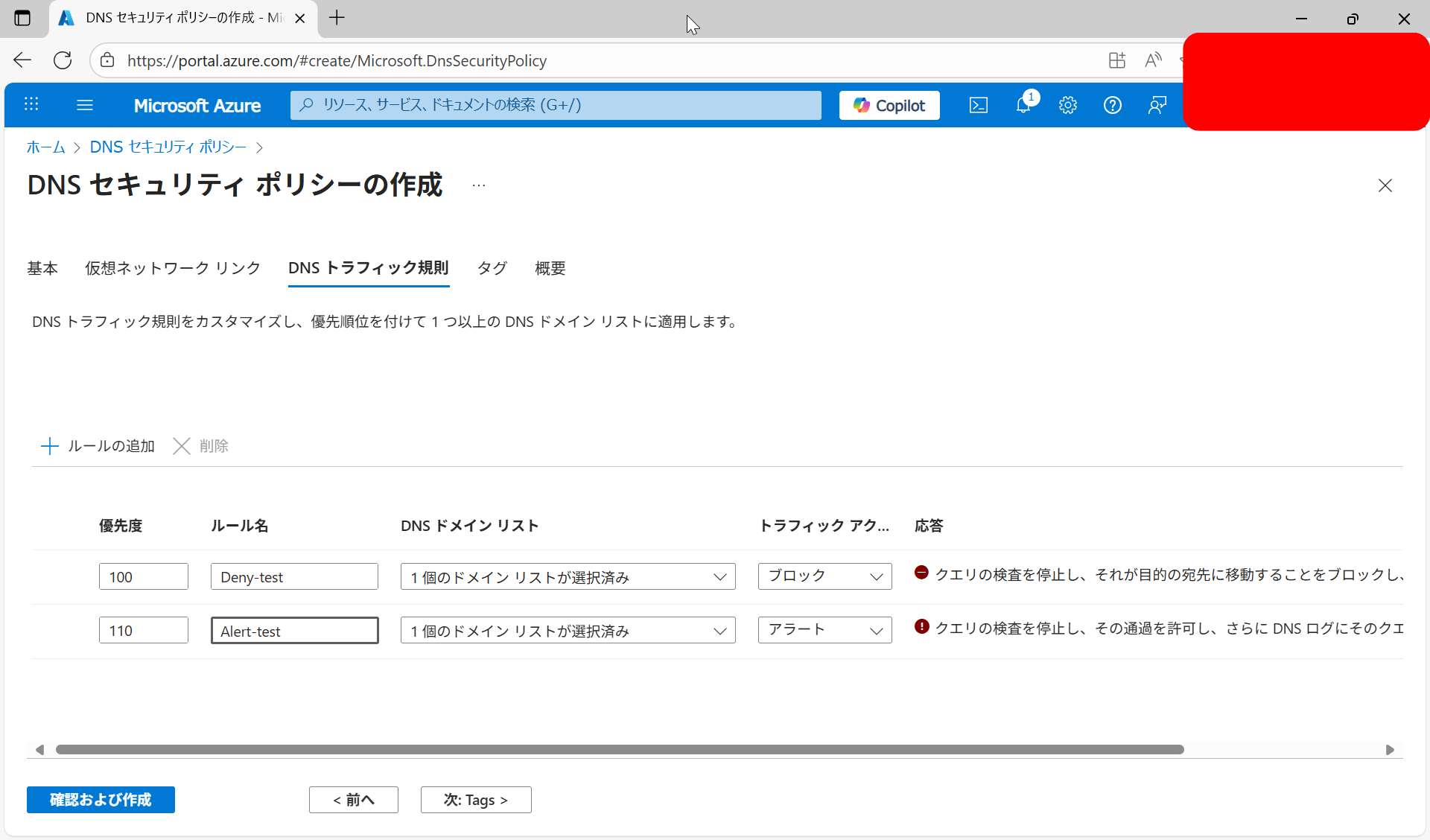This screenshot has width=1430, height=840.
Task: Open Cloud Shell from the top bar
Action: pos(979,105)
